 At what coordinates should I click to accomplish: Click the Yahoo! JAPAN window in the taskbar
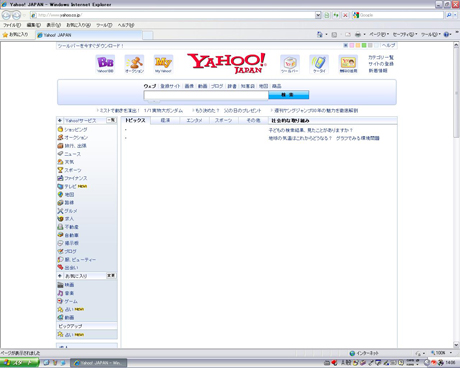[x=99, y=363]
